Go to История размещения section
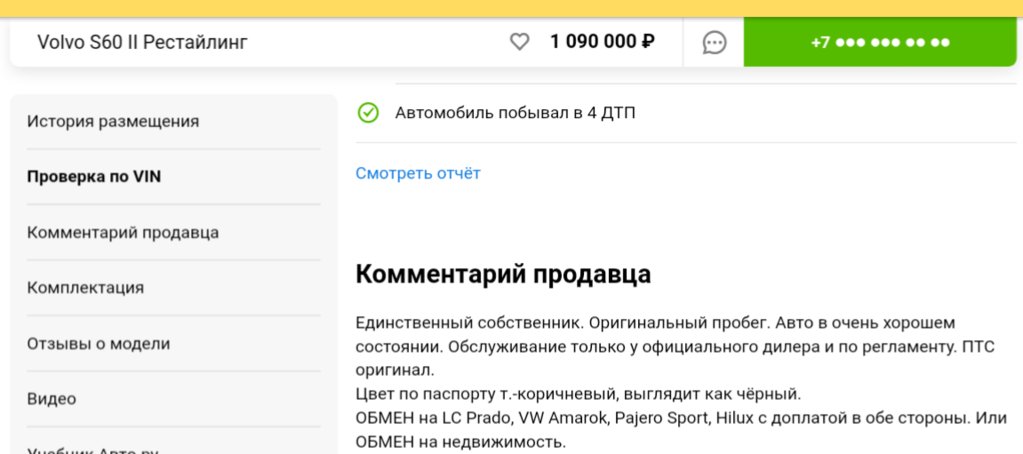The width and height of the screenshot is (1023, 454). (x=113, y=121)
